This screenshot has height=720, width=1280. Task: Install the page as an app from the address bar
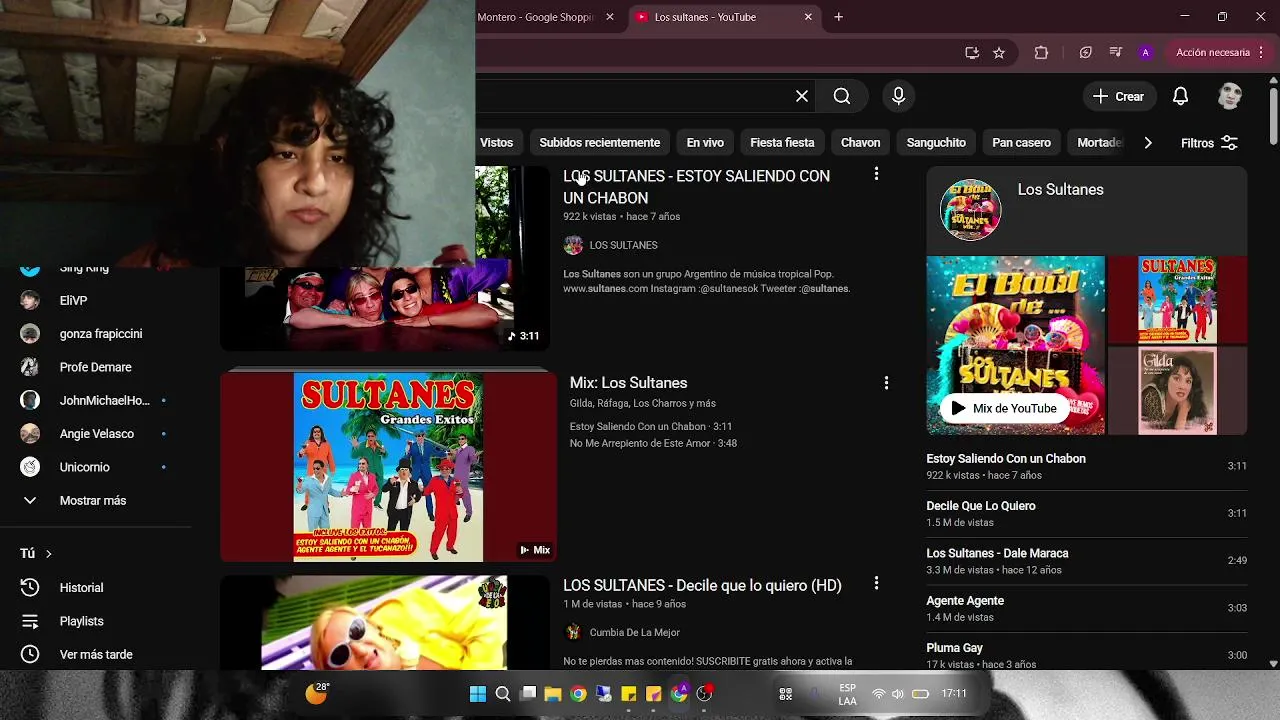click(972, 53)
